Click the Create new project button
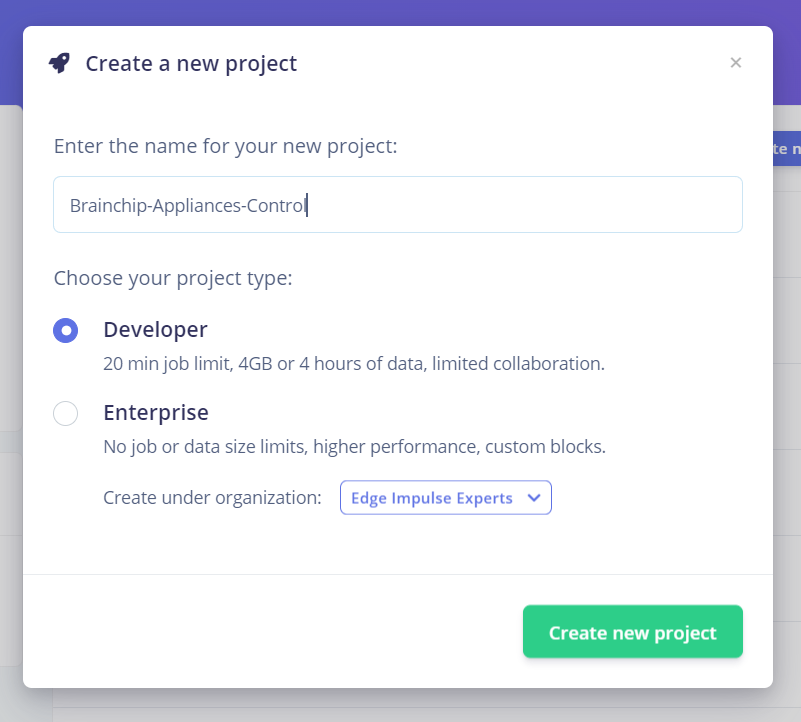The image size is (801, 722). [632, 632]
